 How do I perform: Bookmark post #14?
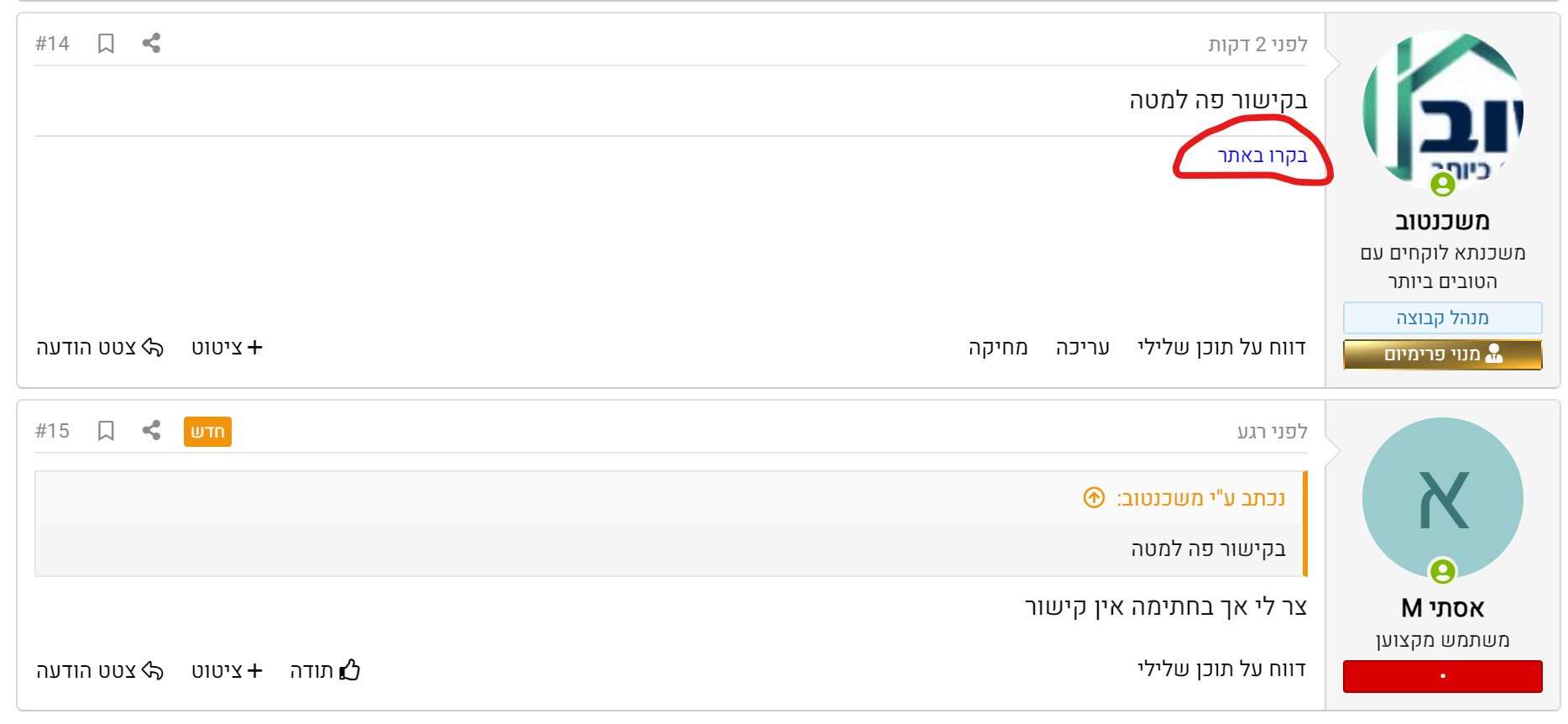pos(106,44)
